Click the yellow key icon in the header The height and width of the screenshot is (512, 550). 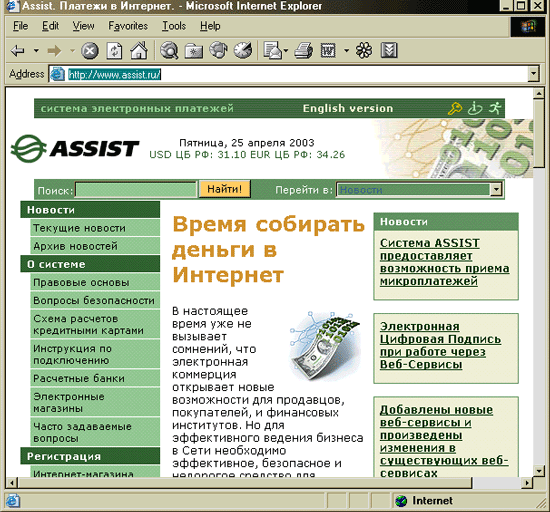point(455,108)
